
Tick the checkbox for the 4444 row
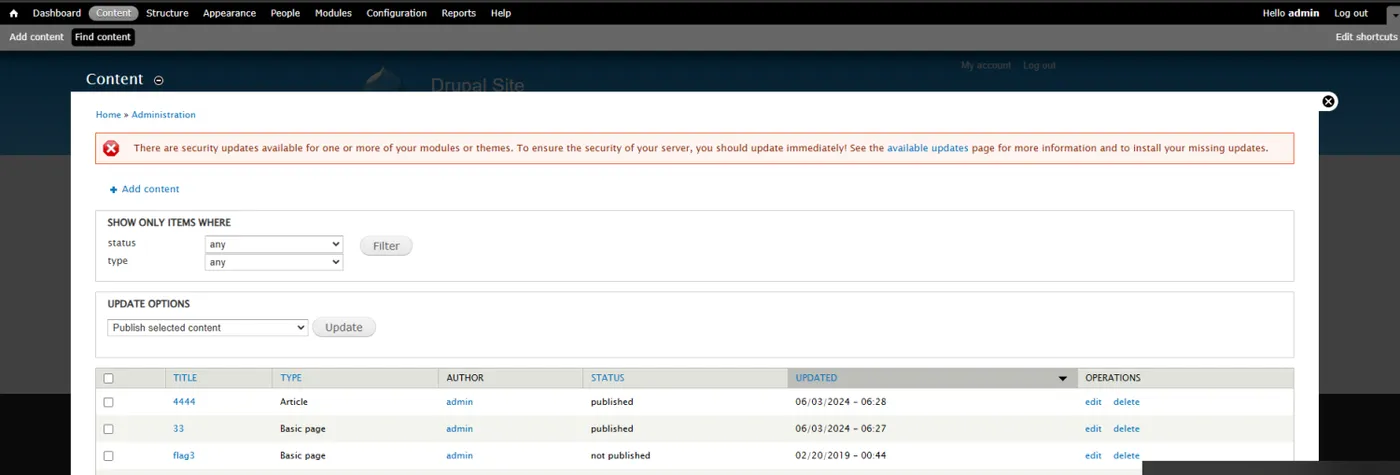(x=108, y=402)
